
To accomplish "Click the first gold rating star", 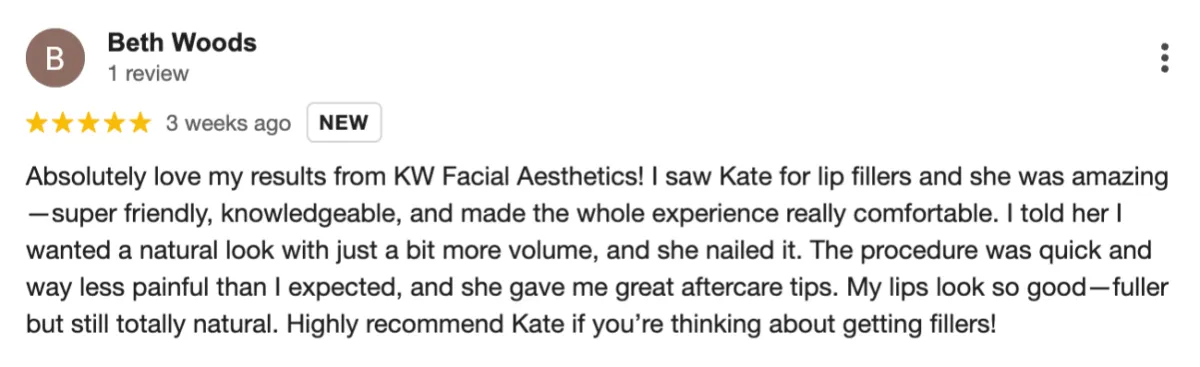I will tap(37, 123).
